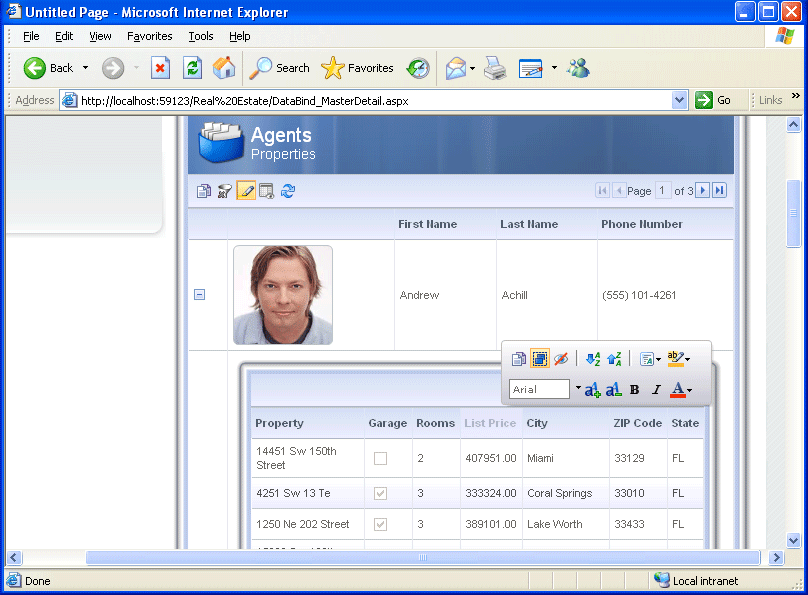Click the vertical scrollbar down arrow
The height and width of the screenshot is (595, 808).
click(794, 540)
